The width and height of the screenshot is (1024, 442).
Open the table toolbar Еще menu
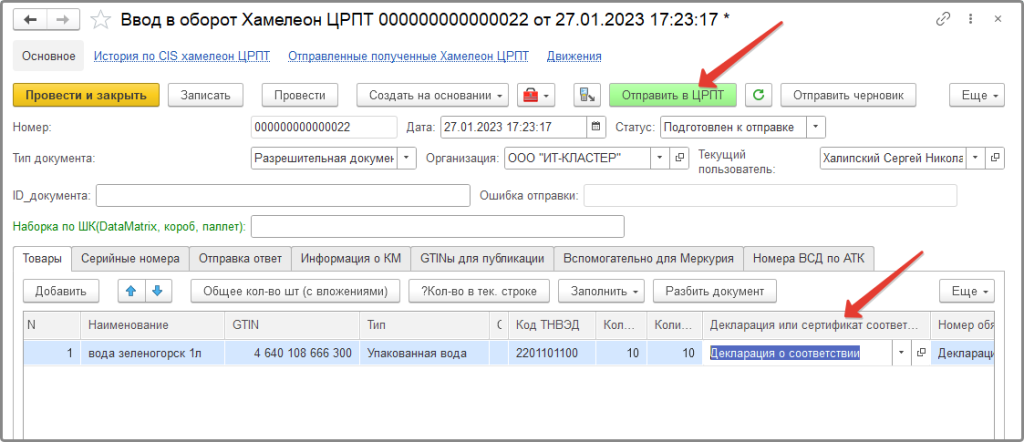point(967,291)
